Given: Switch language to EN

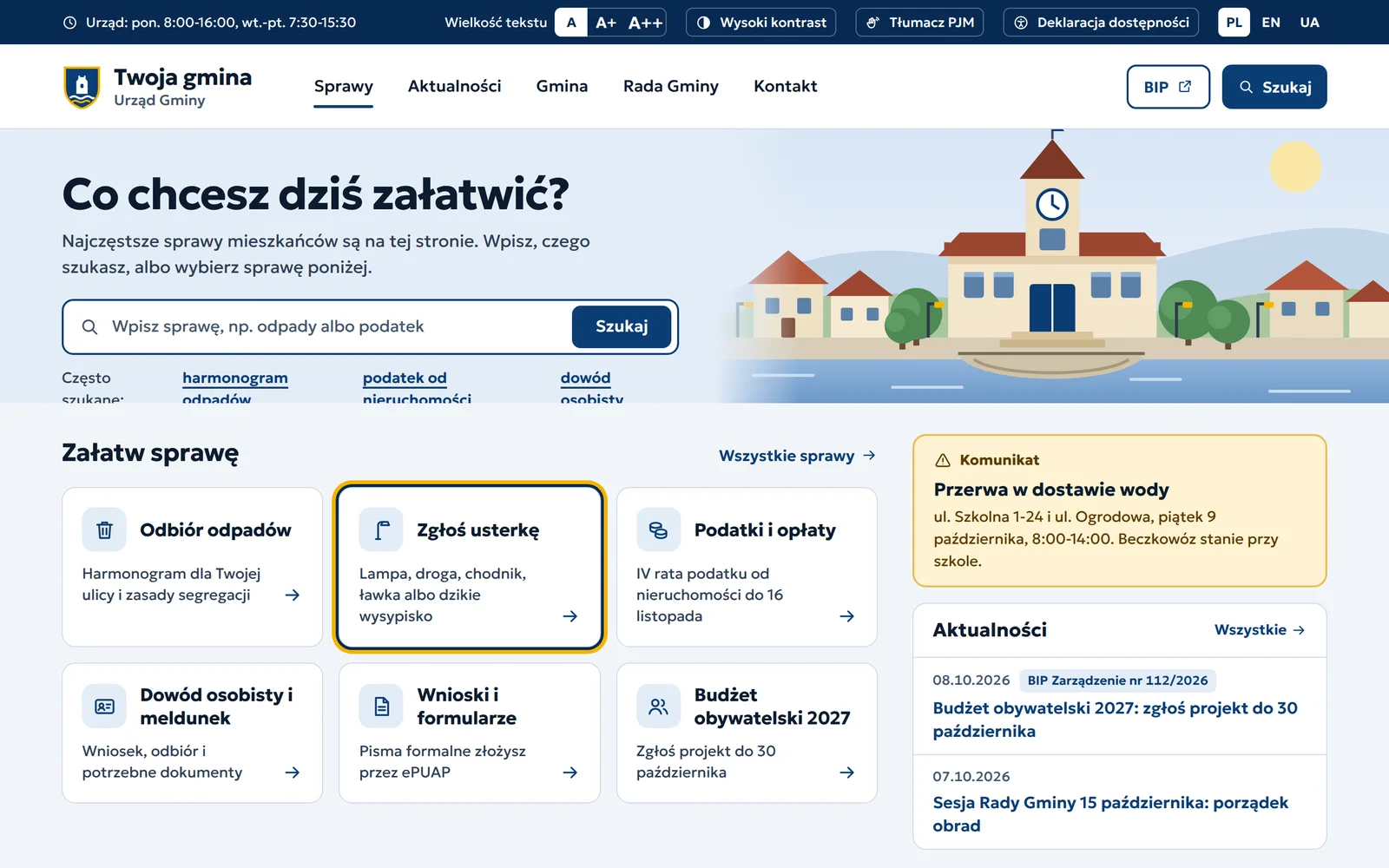Looking at the screenshot, I should point(1271,23).
